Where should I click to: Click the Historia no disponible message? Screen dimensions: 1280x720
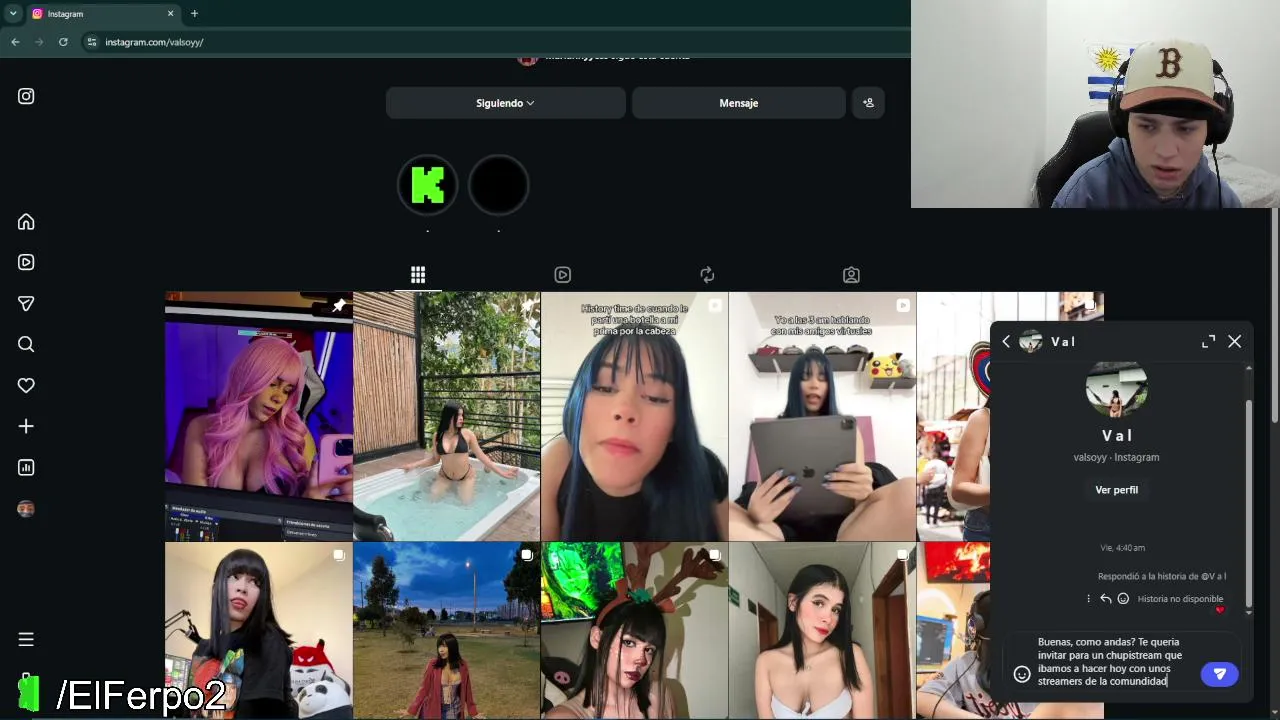(x=1180, y=599)
